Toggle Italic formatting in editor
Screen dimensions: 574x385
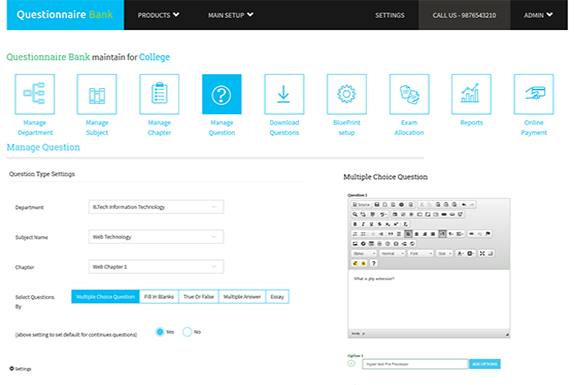(363, 224)
